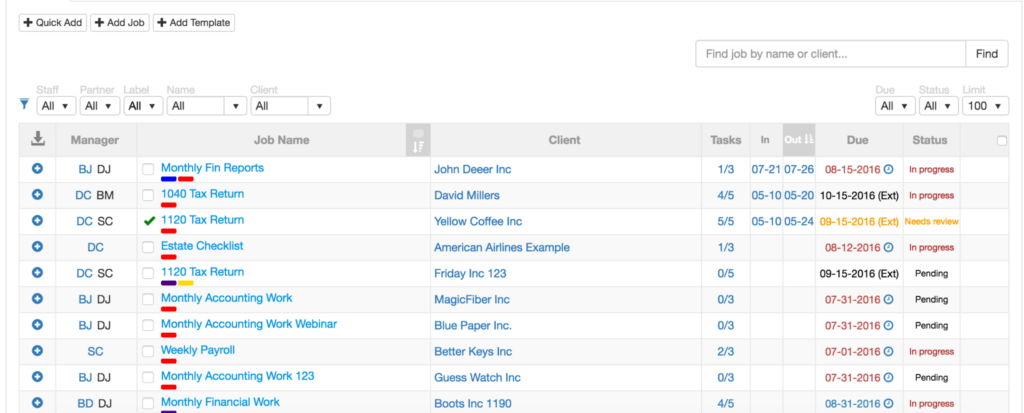Click the 5/5 tasks count for Yellow Coffee Inc
The width and height of the screenshot is (1024, 413).
(726, 222)
